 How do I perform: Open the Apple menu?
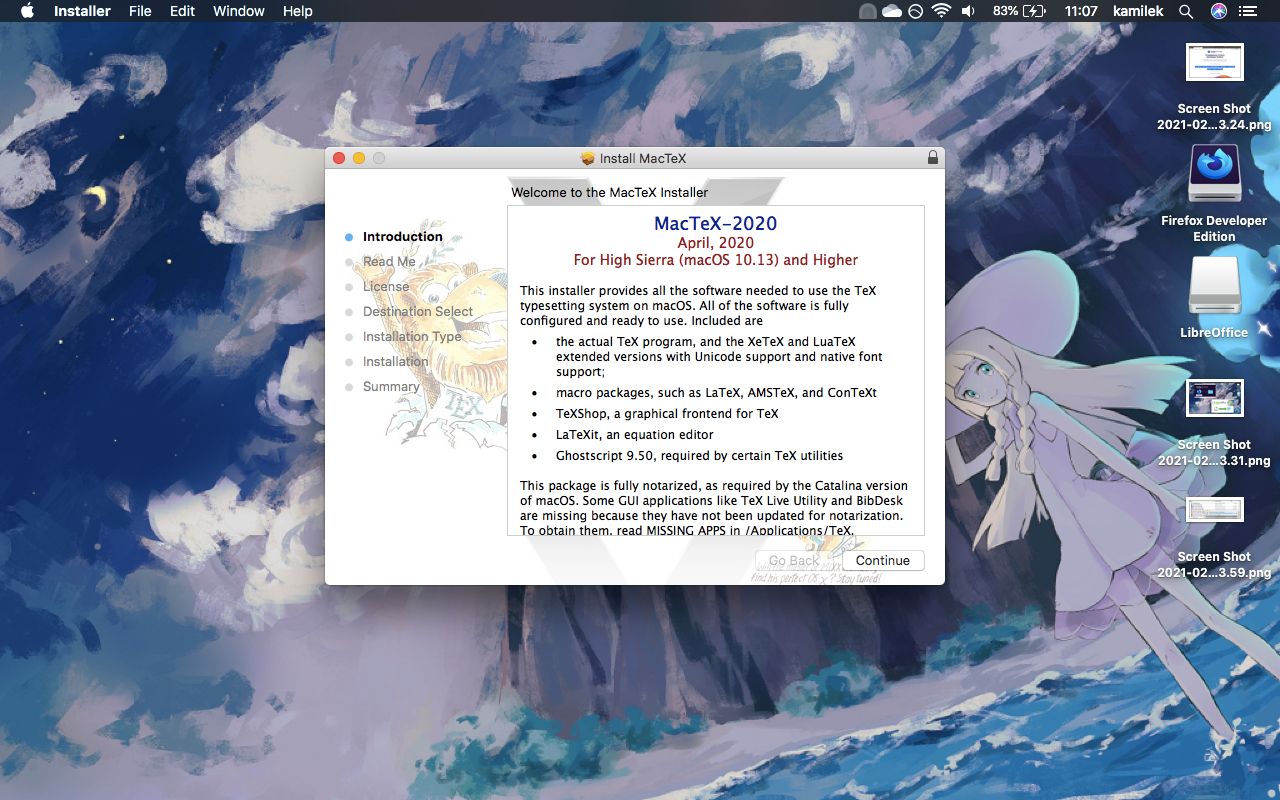27,11
